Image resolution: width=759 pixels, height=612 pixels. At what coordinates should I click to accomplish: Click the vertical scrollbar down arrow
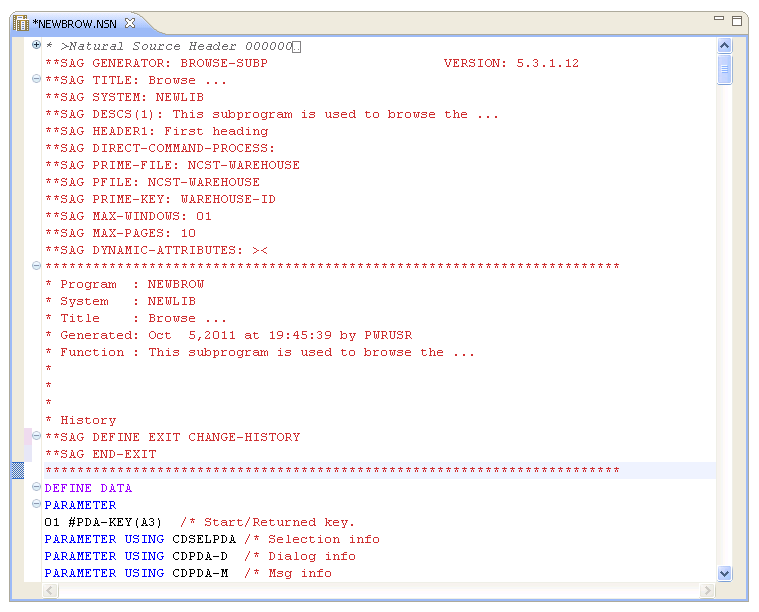point(724,574)
